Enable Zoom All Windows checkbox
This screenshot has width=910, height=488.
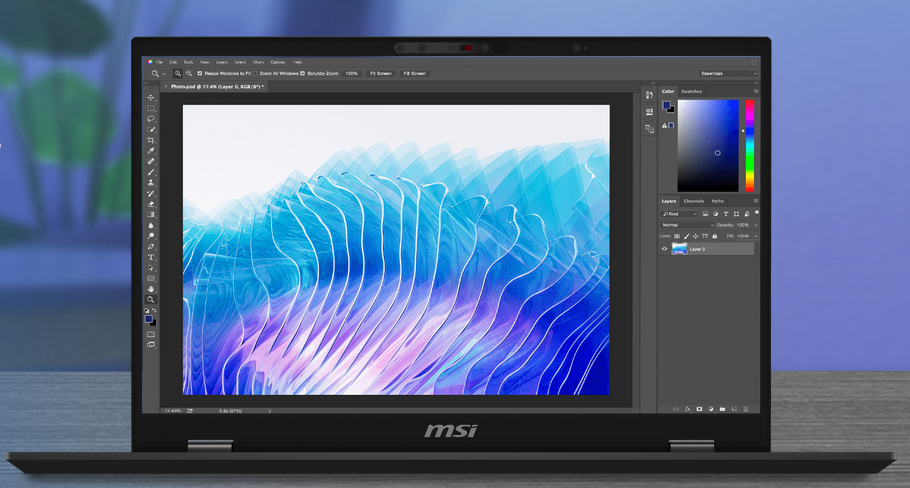coord(255,74)
